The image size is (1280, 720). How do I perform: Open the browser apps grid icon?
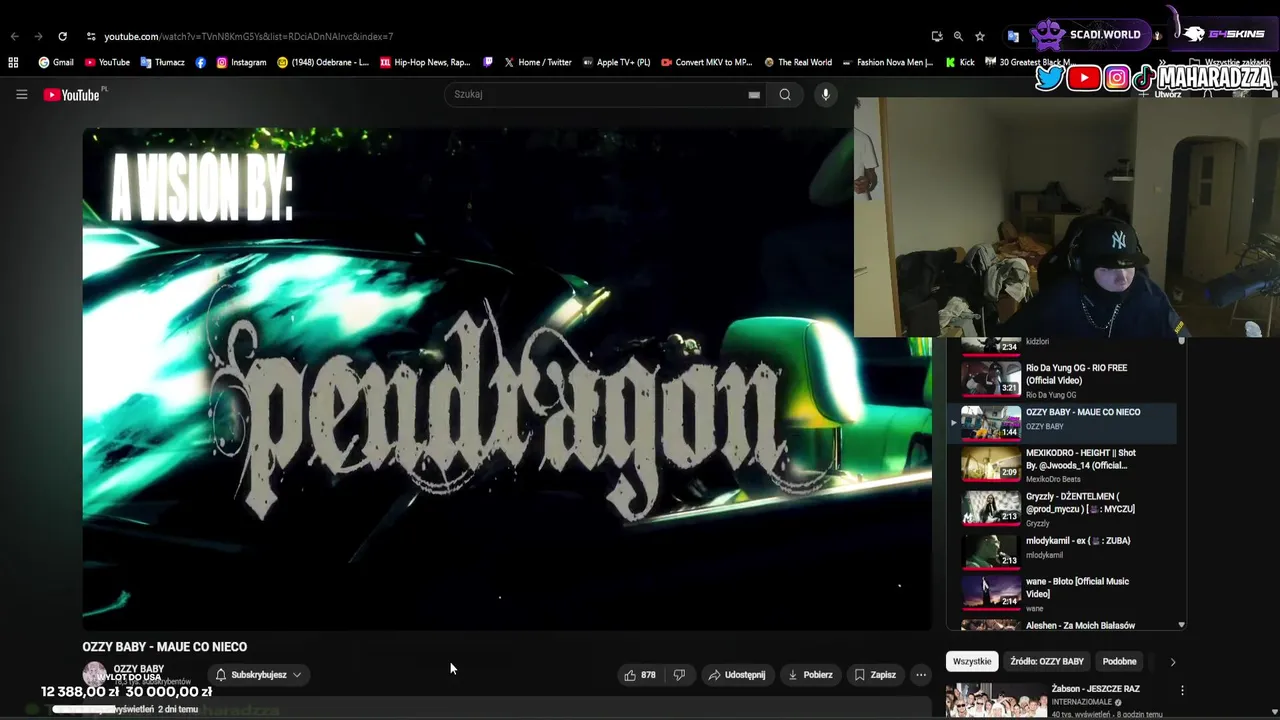tap(13, 62)
